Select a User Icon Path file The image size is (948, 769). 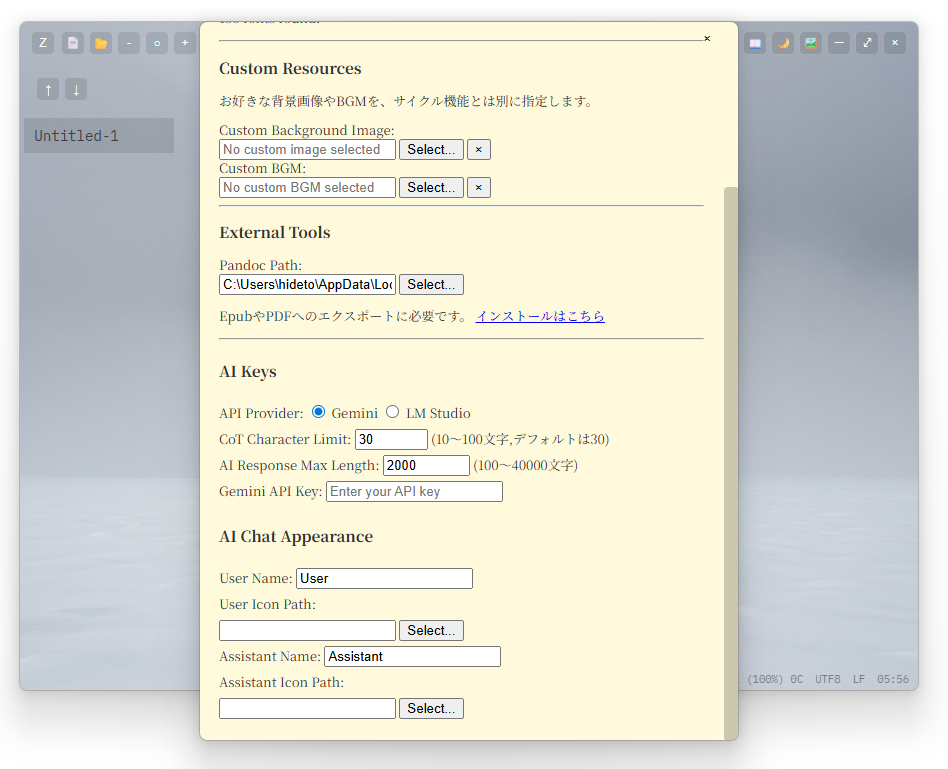click(431, 630)
